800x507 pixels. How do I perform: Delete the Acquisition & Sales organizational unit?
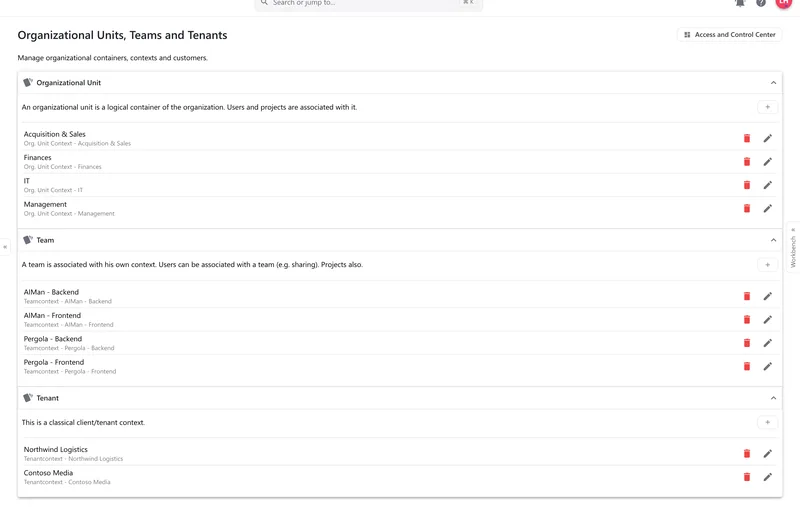click(x=746, y=138)
